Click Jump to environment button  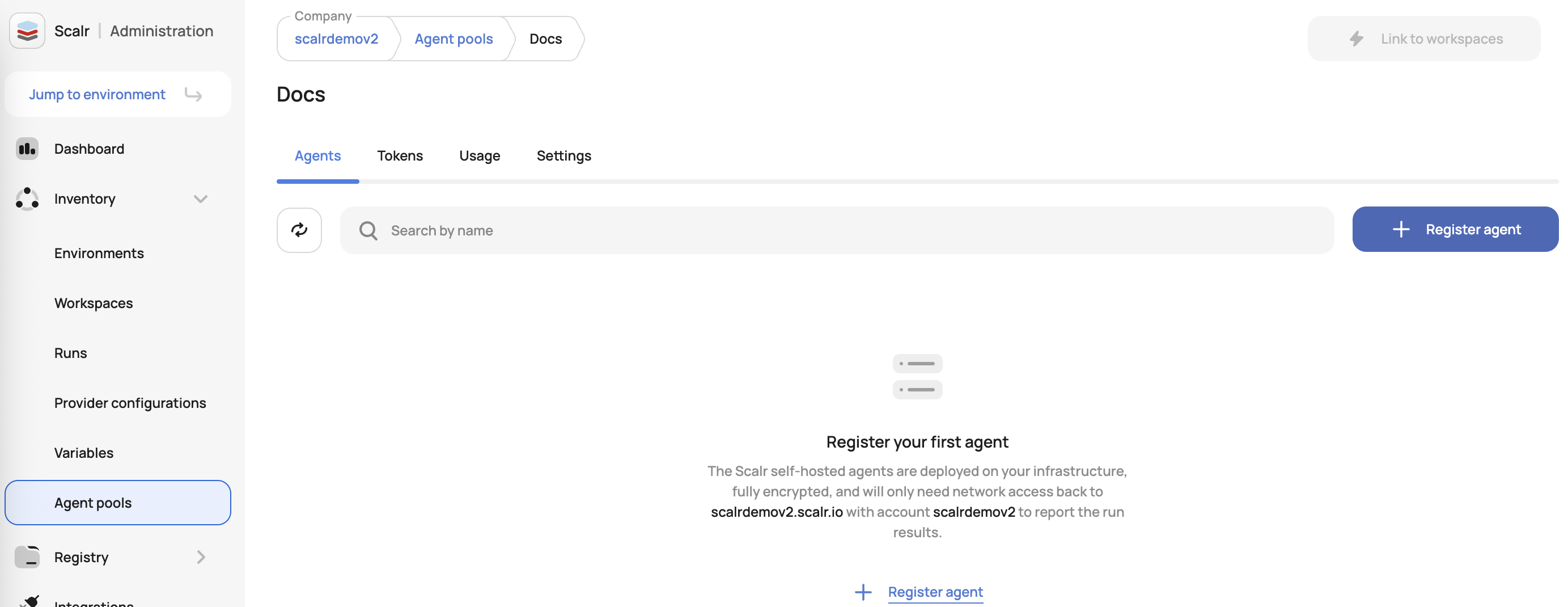[117, 94]
